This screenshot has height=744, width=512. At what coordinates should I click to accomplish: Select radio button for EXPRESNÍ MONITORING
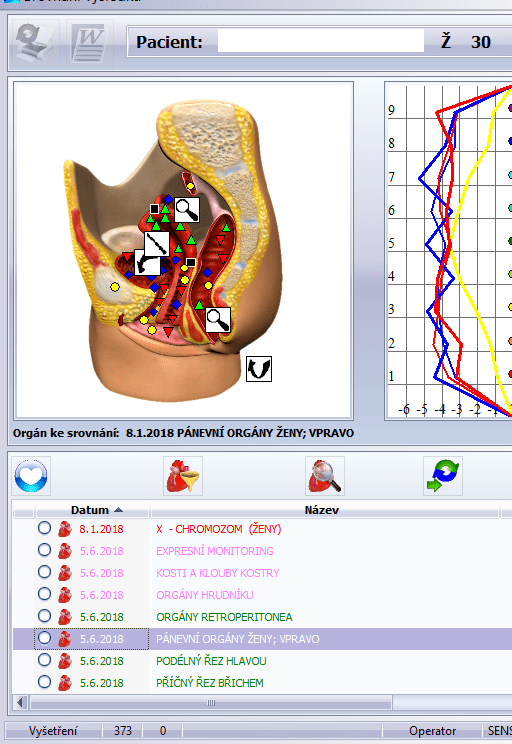(45, 550)
